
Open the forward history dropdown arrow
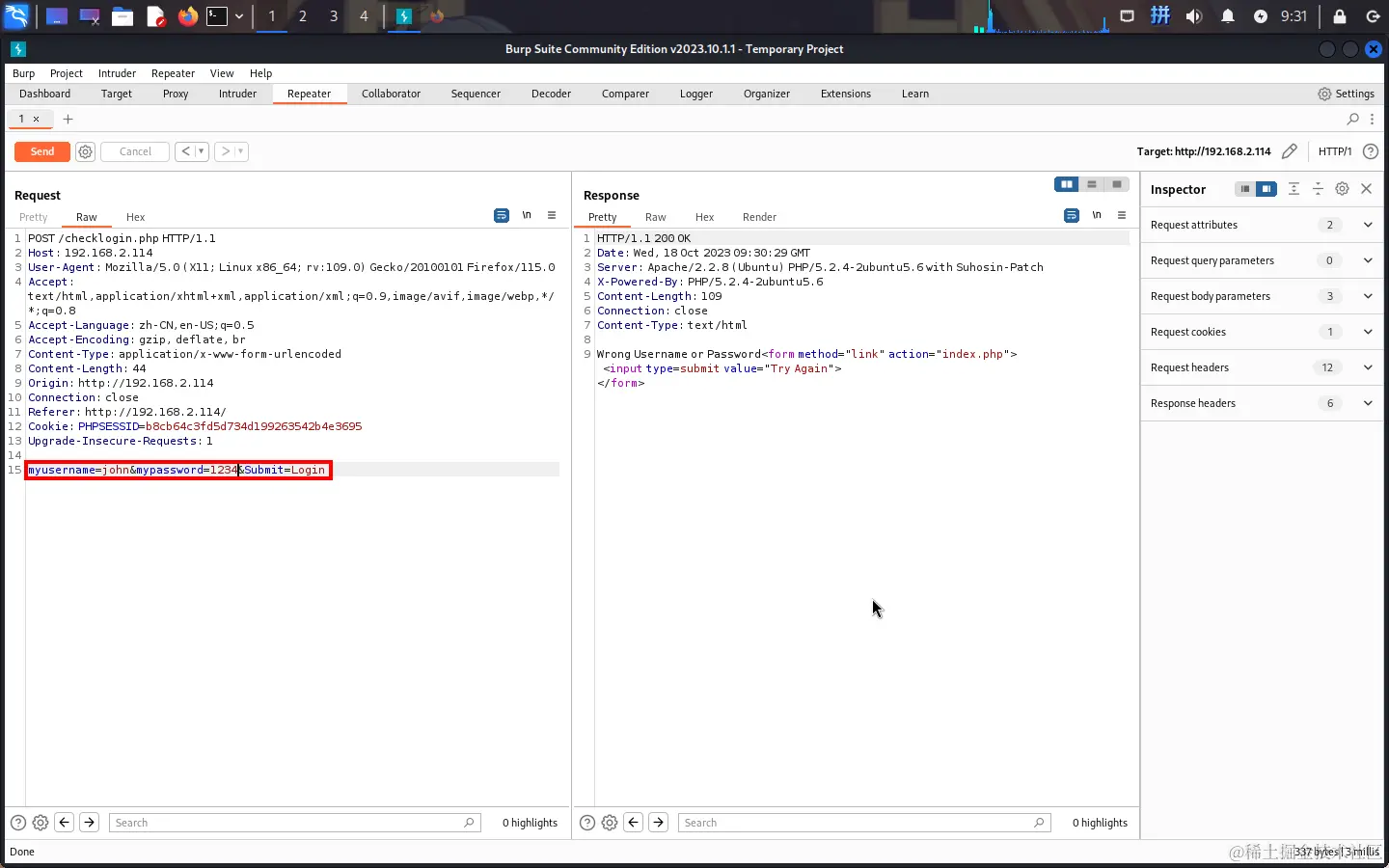[x=241, y=151]
